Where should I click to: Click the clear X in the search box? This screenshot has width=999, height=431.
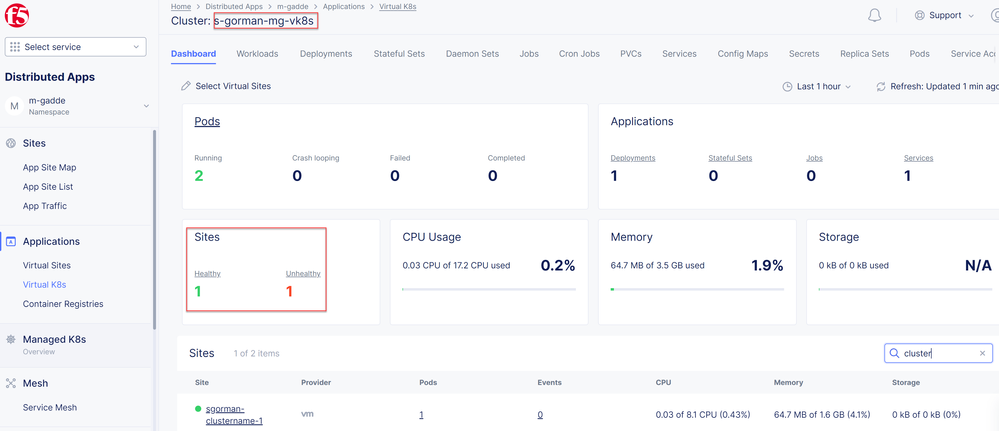(x=982, y=353)
